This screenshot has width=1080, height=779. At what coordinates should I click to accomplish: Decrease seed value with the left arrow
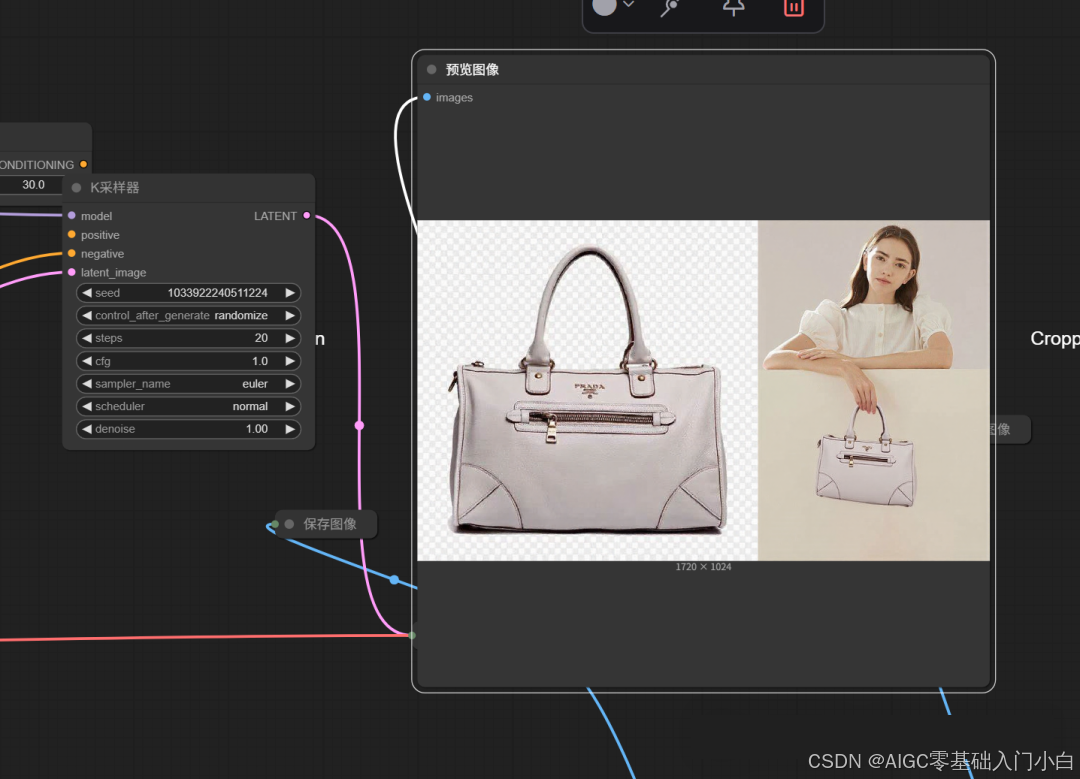pyautogui.click(x=87, y=293)
